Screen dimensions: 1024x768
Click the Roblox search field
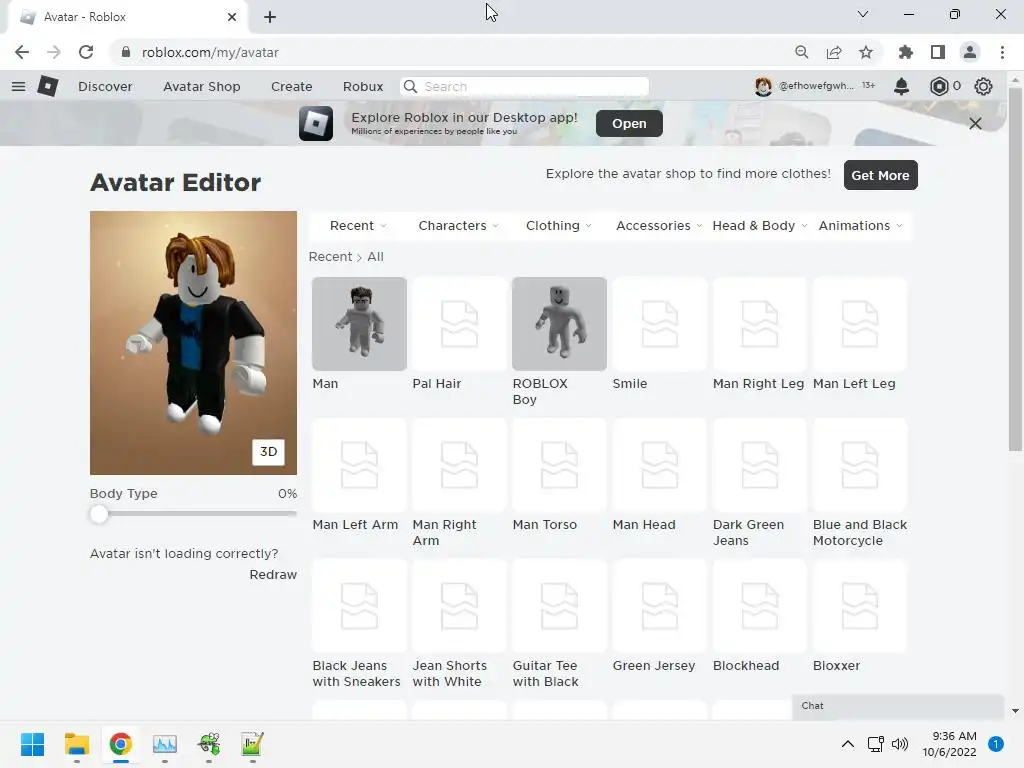pyautogui.click(x=524, y=86)
